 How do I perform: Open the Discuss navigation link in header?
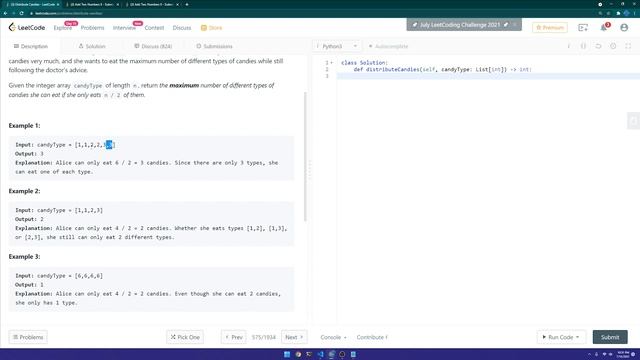point(182,28)
